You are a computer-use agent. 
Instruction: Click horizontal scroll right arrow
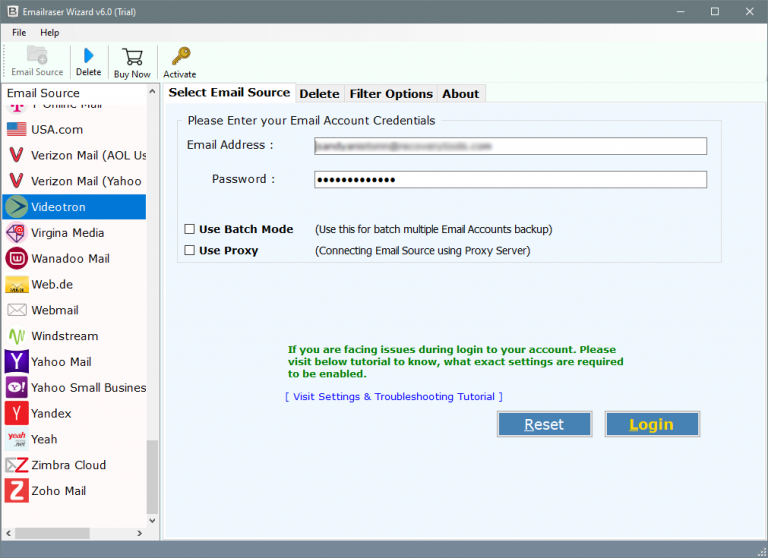click(140, 533)
